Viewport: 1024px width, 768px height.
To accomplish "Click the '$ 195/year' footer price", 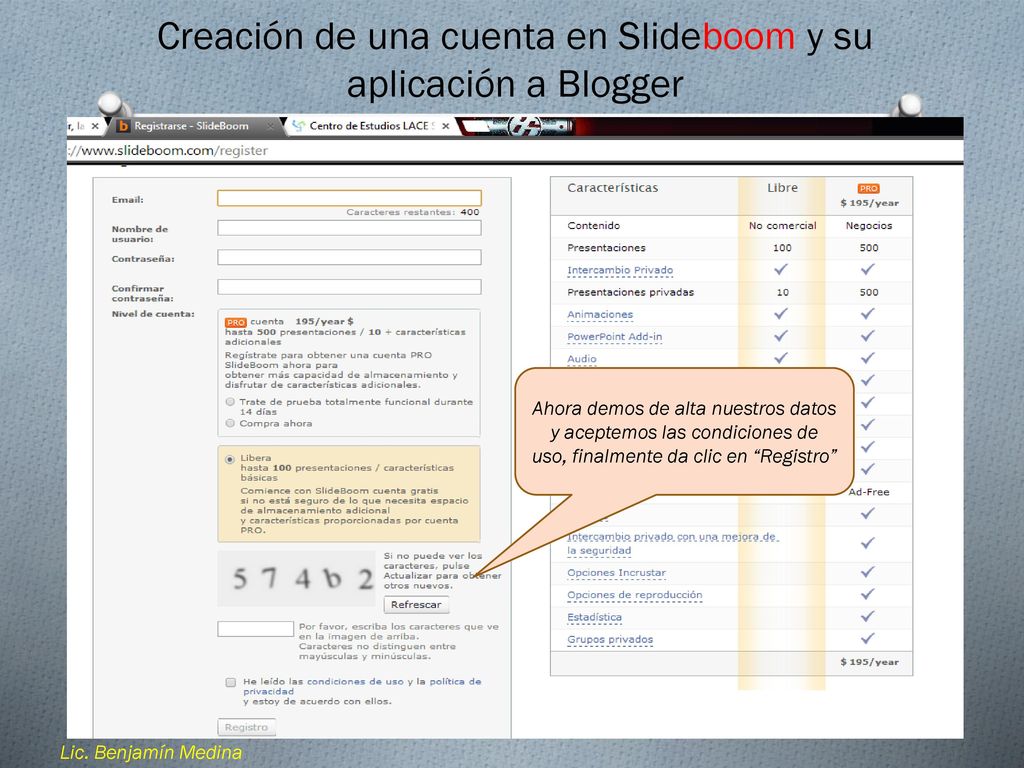I will pos(869,662).
